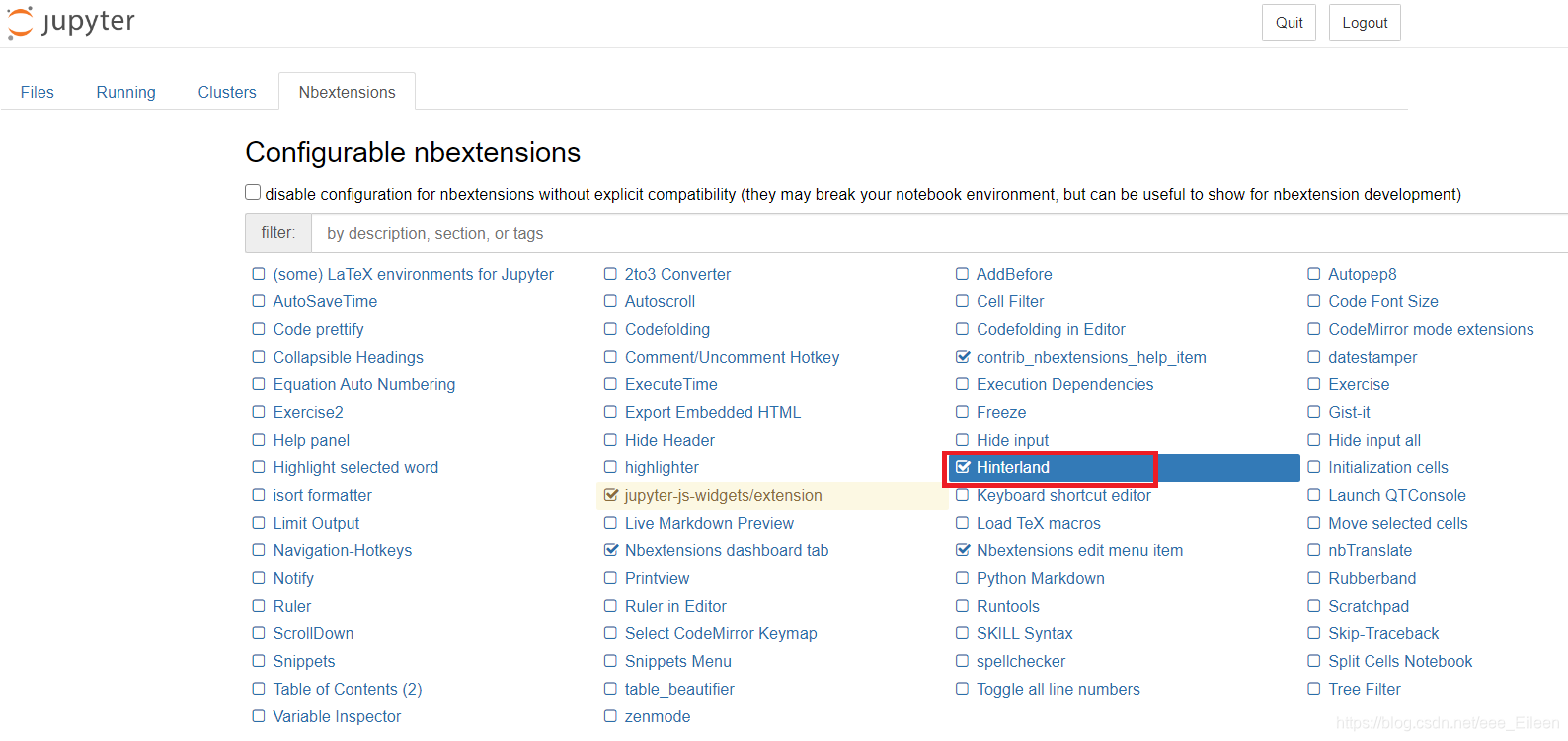Click the Logout button
The width and height of the screenshot is (1568, 741).
click(1365, 23)
